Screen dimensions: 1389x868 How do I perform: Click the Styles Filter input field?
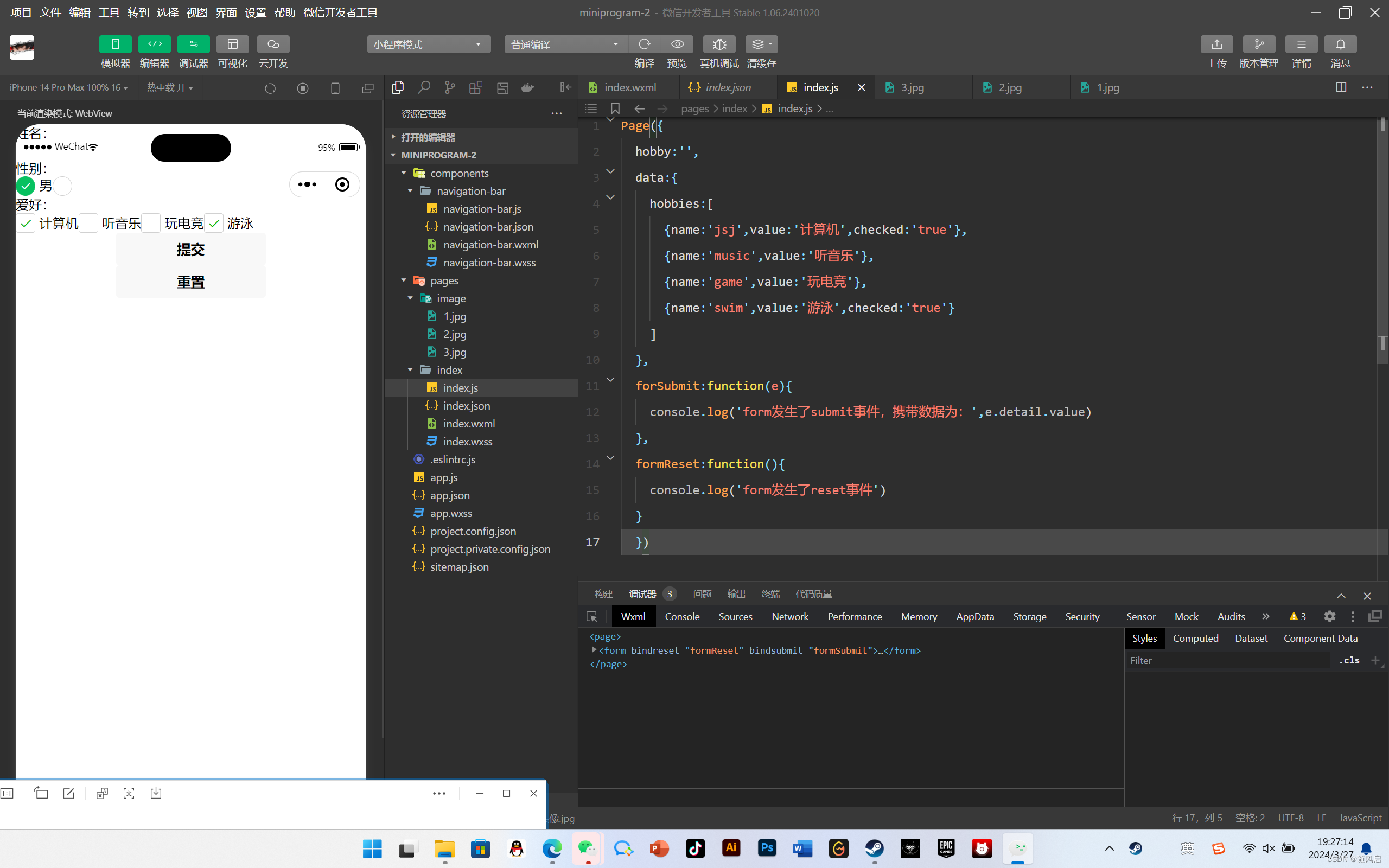(1228, 660)
